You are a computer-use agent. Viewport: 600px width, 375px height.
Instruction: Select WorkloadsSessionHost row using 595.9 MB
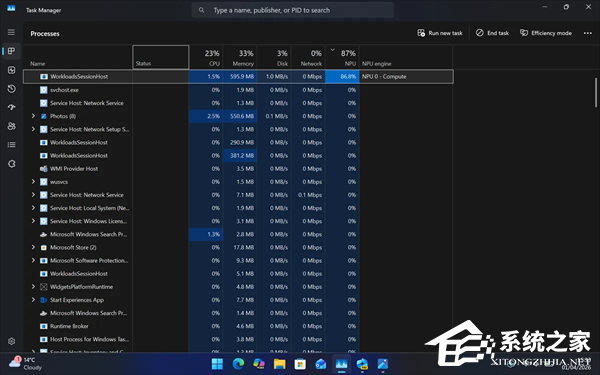tap(238, 77)
